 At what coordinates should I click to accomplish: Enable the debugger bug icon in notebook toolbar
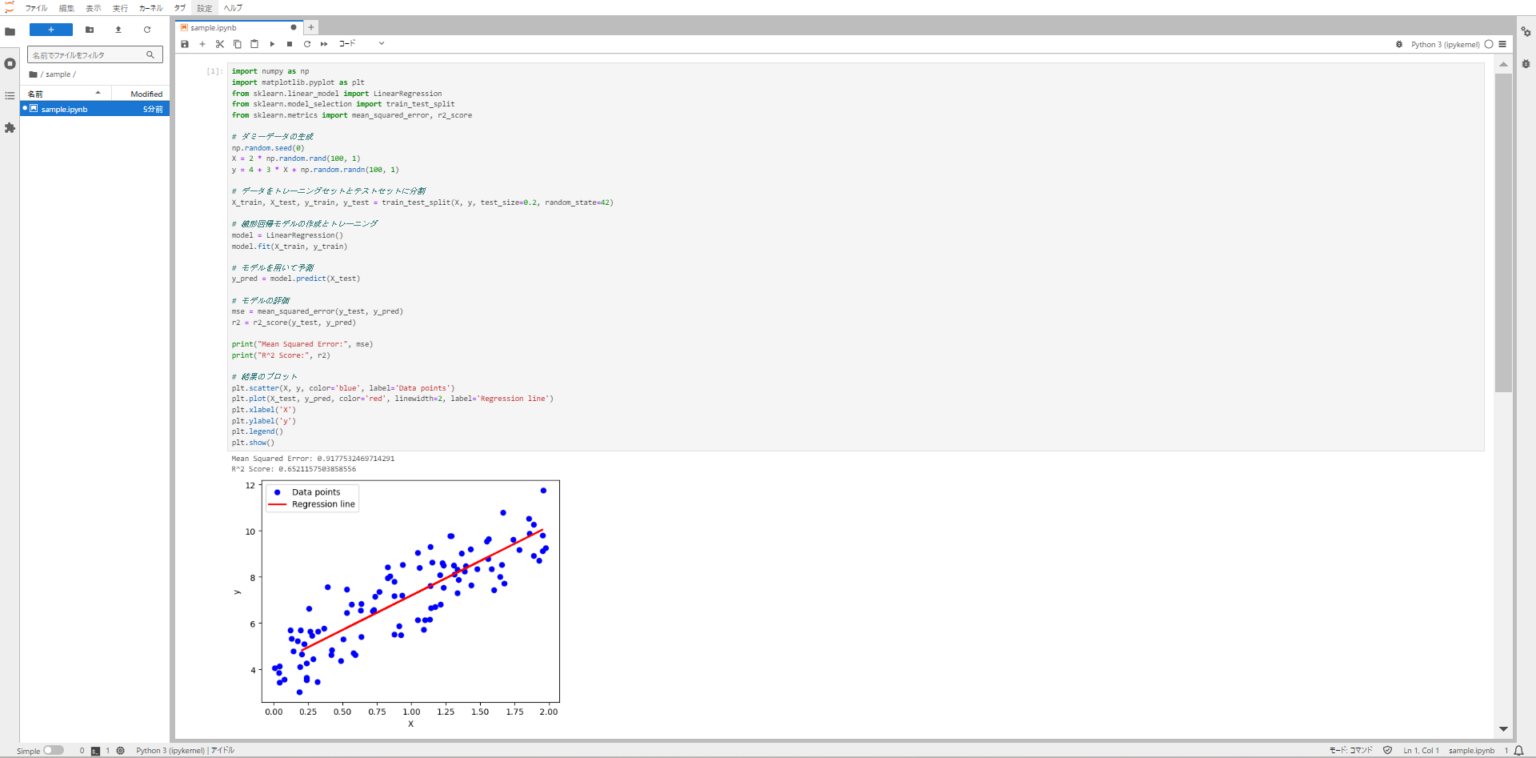[1398, 44]
